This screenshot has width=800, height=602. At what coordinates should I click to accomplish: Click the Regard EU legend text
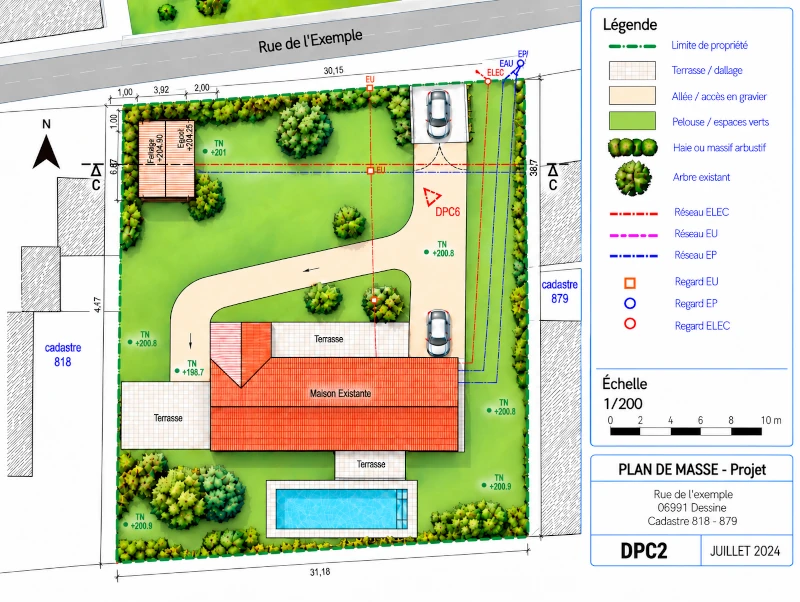(x=696, y=282)
